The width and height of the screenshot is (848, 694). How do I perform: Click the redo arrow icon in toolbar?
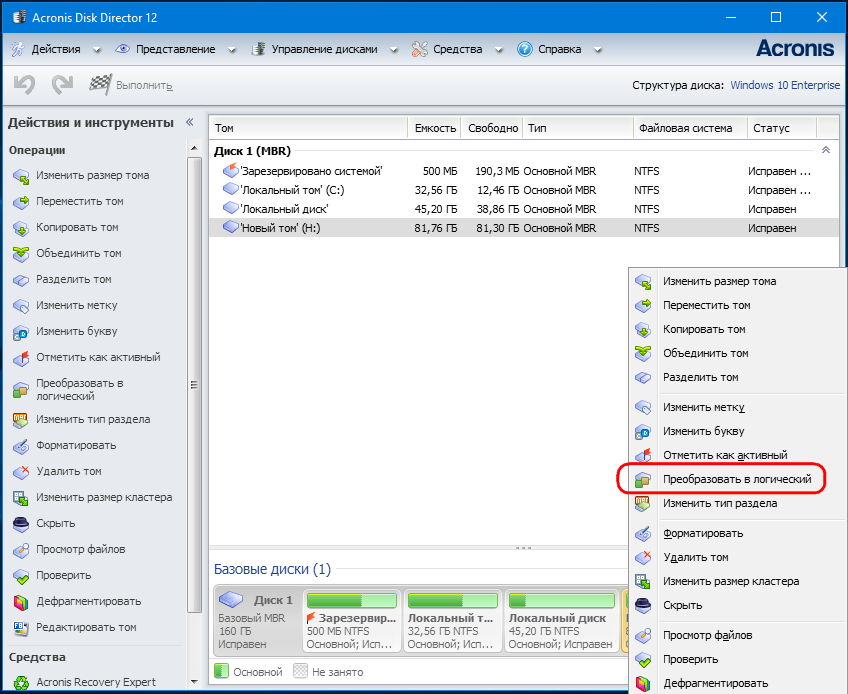[62, 86]
